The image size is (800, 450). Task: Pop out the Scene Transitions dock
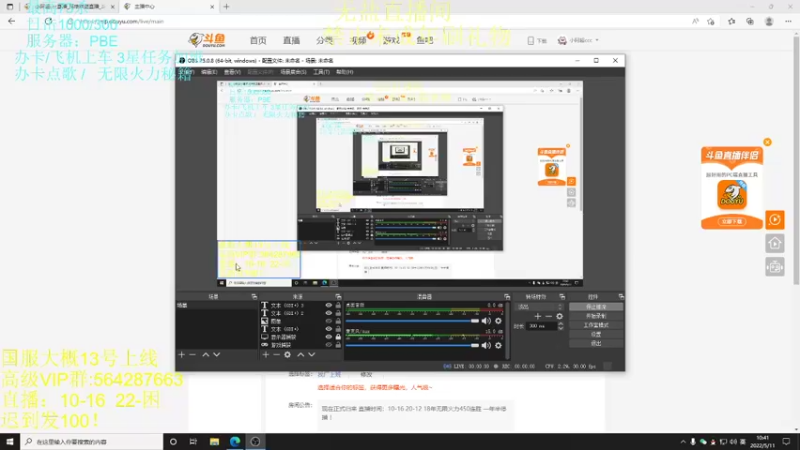pos(562,296)
